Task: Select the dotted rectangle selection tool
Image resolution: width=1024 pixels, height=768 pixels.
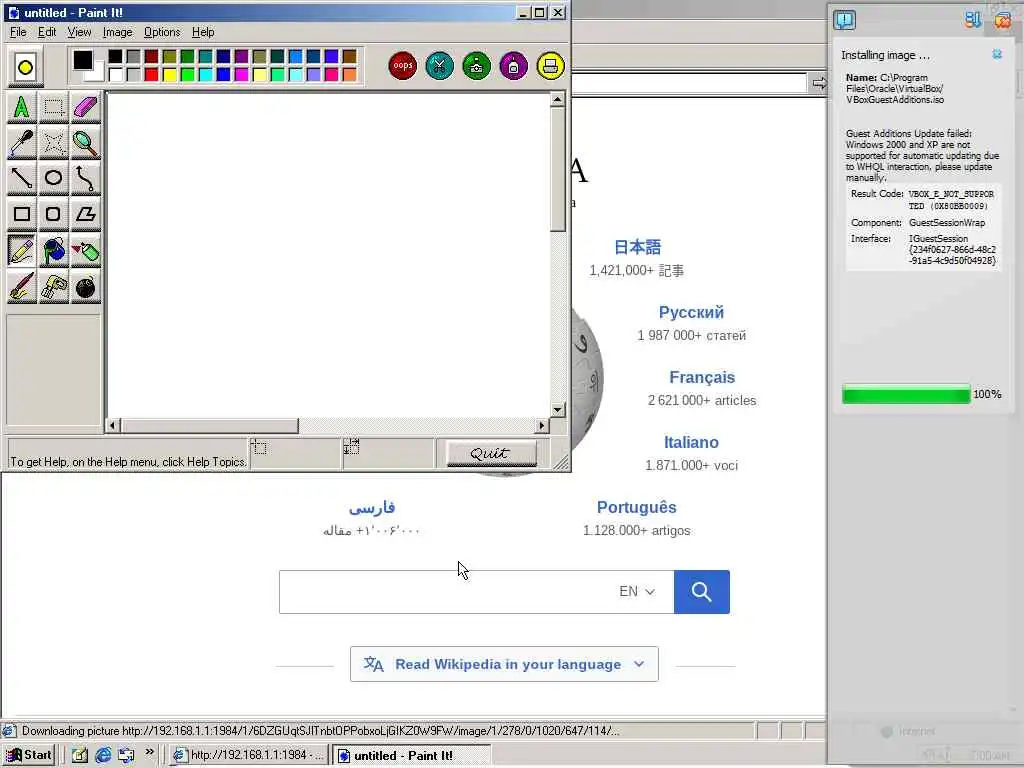Action: [x=54, y=107]
